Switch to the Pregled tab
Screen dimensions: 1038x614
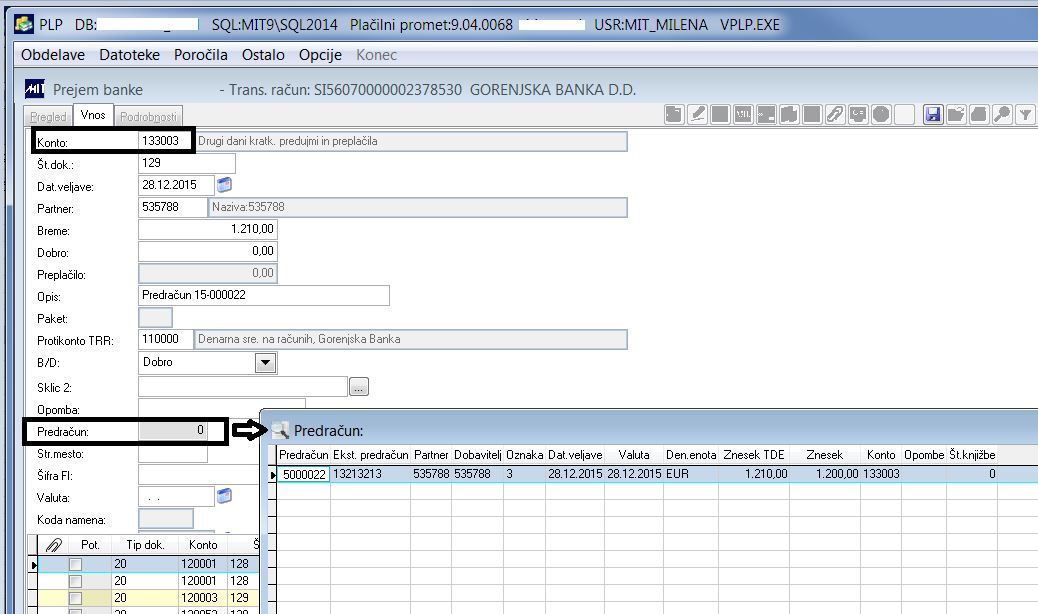(x=48, y=116)
